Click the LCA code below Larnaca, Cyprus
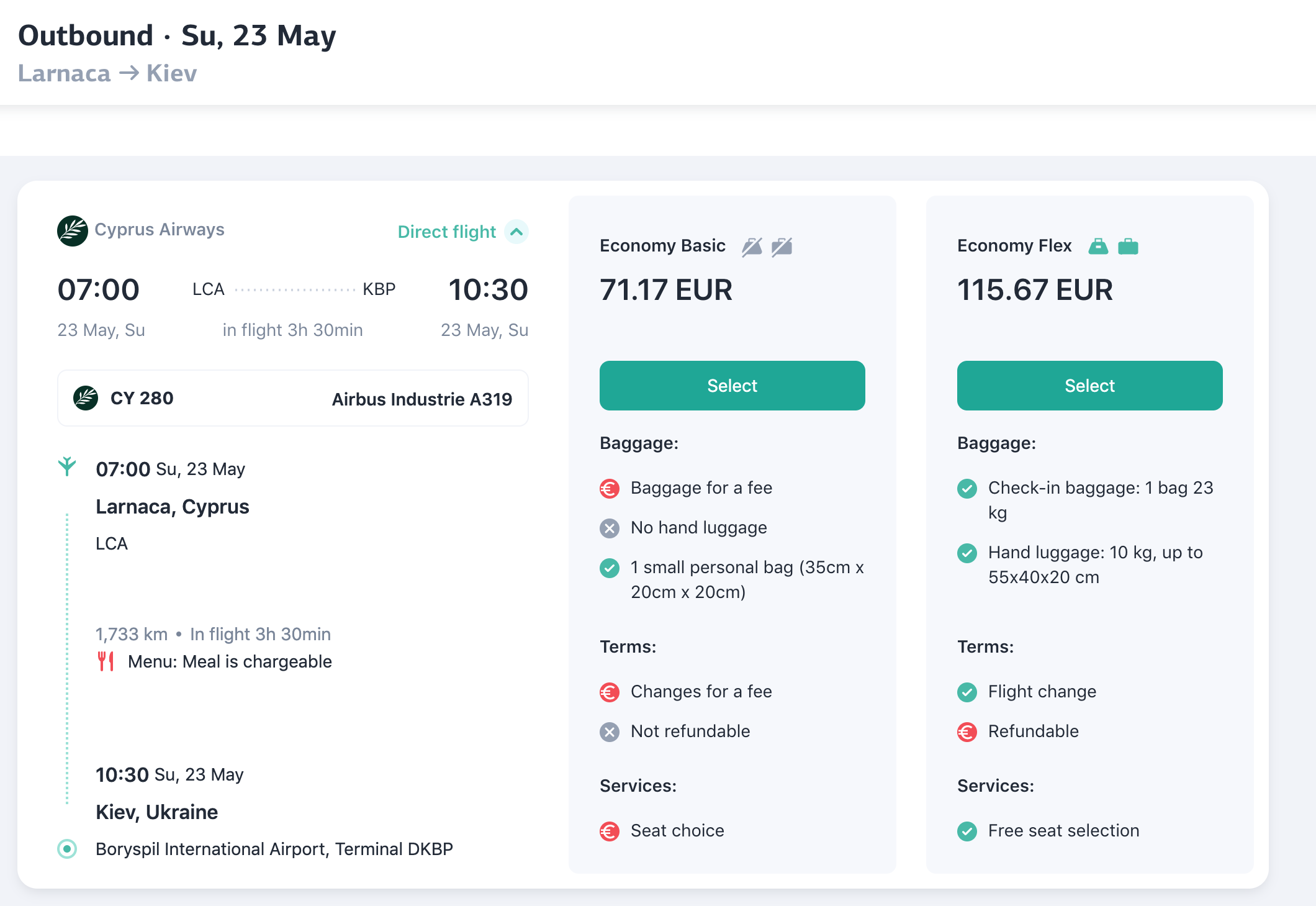This screenshot has width=1316, height=906. 112,544
